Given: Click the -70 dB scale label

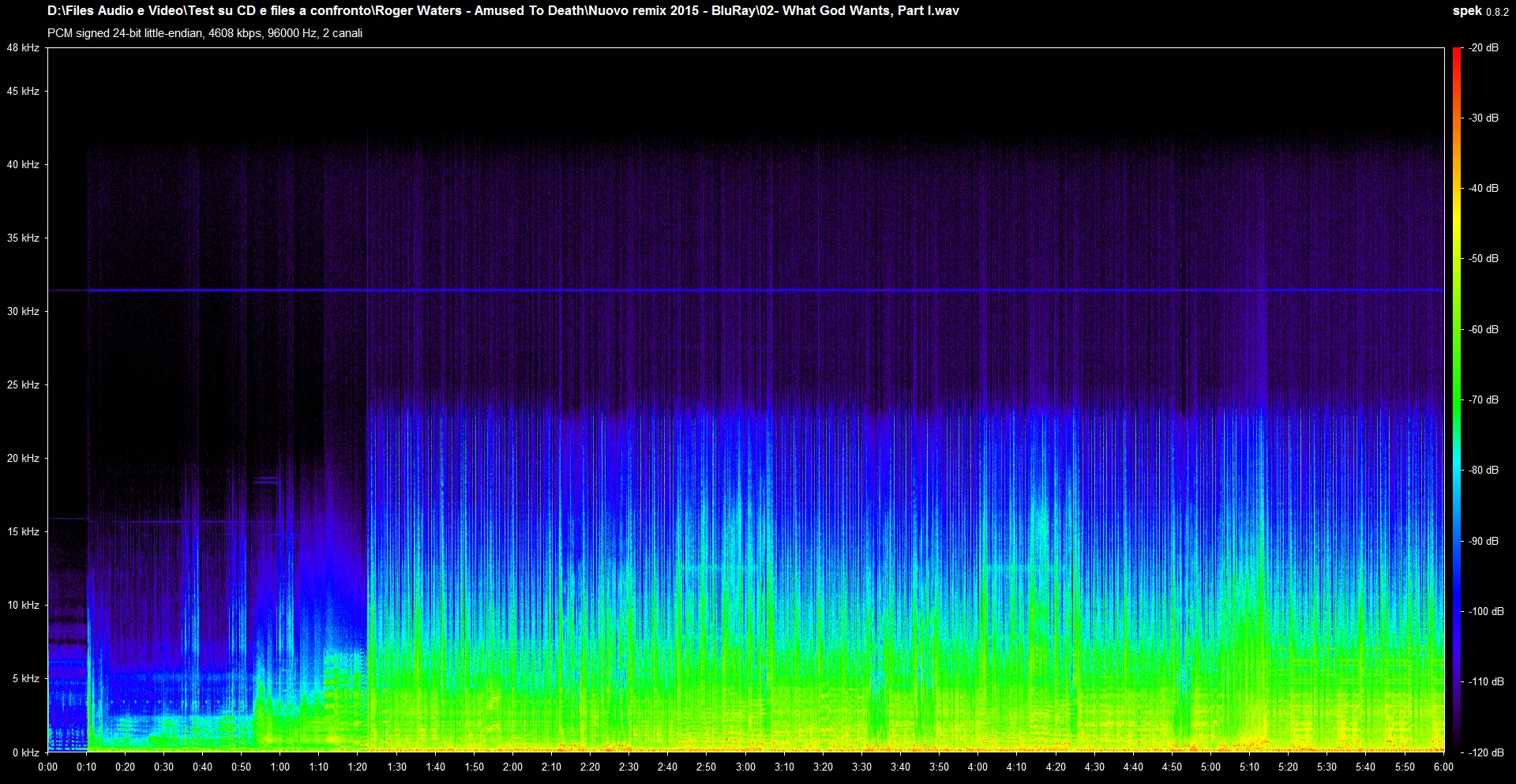Looking at the screenshot, I should [1482, 400].
